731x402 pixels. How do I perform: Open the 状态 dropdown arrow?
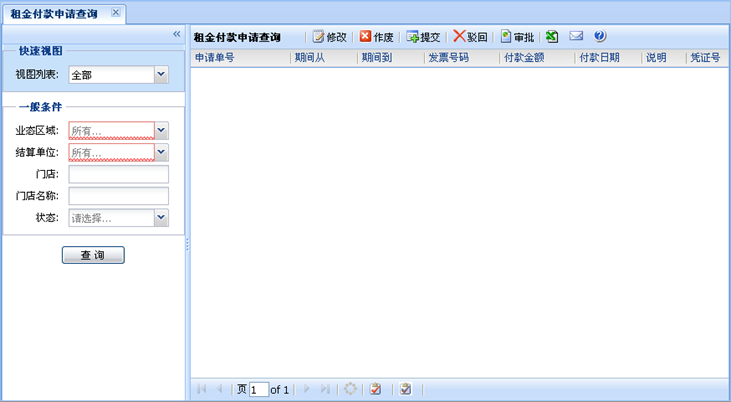(161, 218)
